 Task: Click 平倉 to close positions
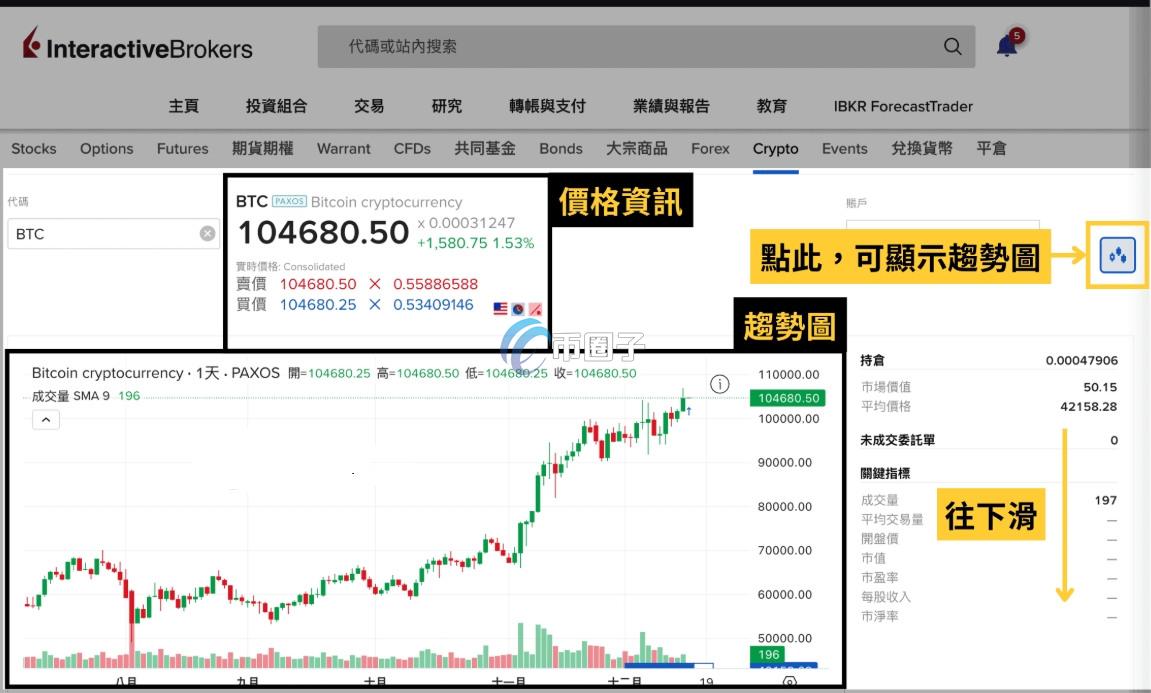991,148
